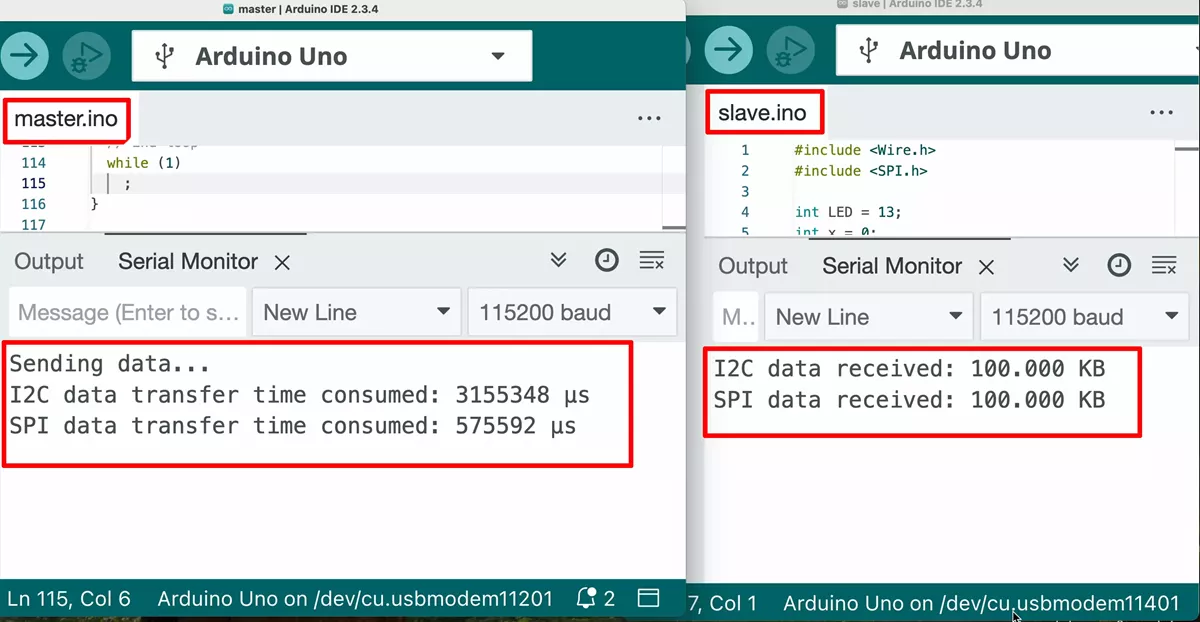The height and width of the screenshot is (622, 1200).
Task: Click SPI data received line in slave monitor
Action: [909, 400]
